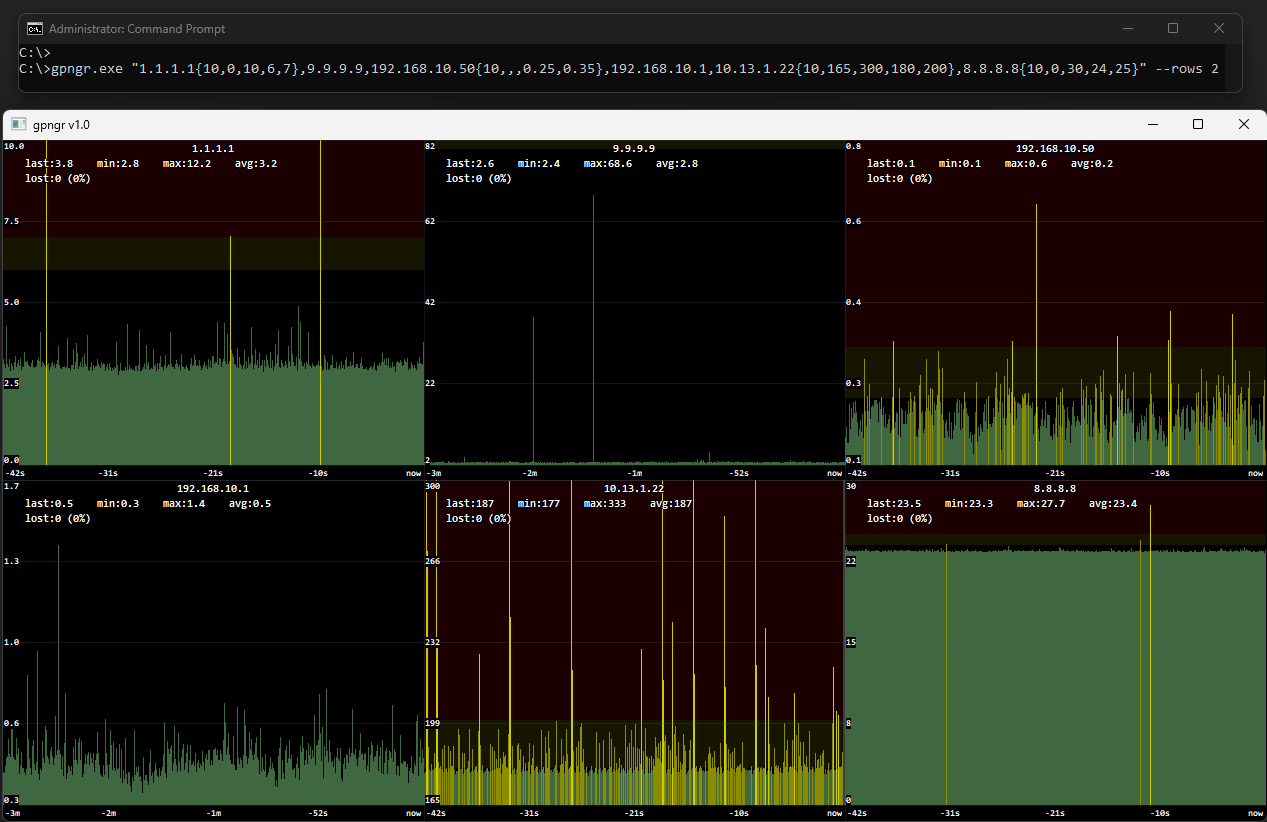Click the '266' y-axis label
Screen dimensions: 1267x822
433,561
